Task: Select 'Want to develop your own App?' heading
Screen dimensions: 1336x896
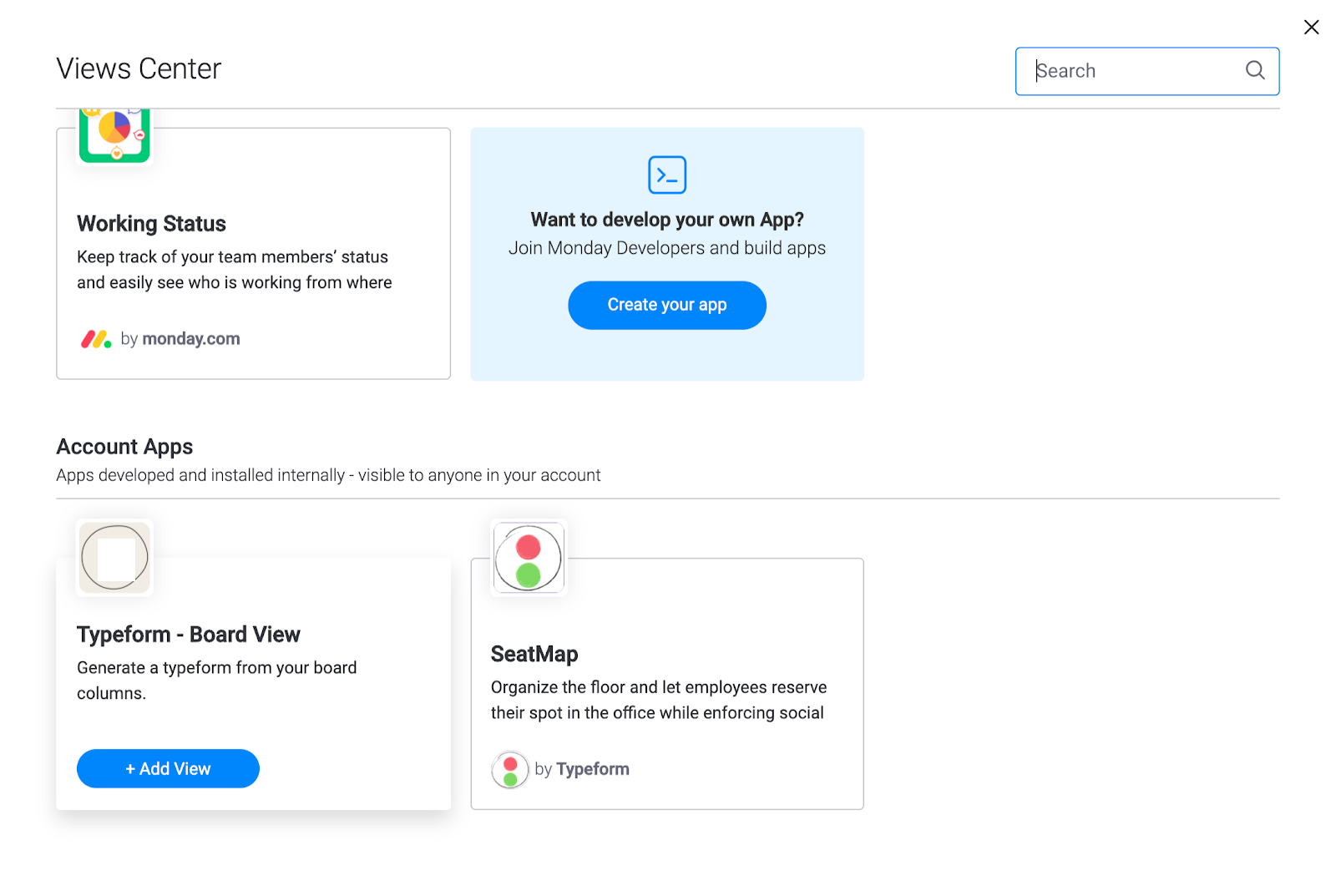Action: click(x=667, y=220)
